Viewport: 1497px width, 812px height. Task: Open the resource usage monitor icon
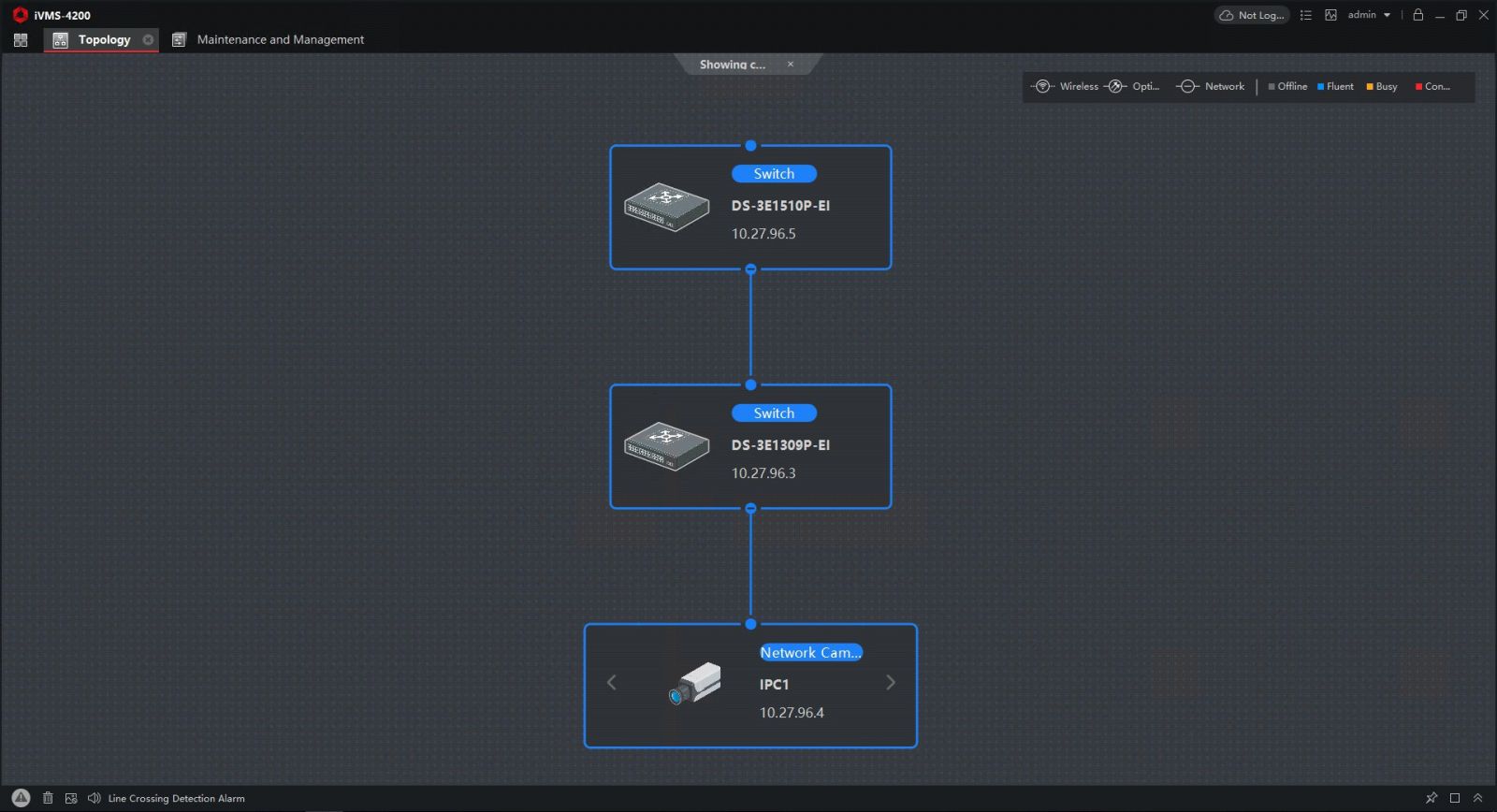(1330, 15)
